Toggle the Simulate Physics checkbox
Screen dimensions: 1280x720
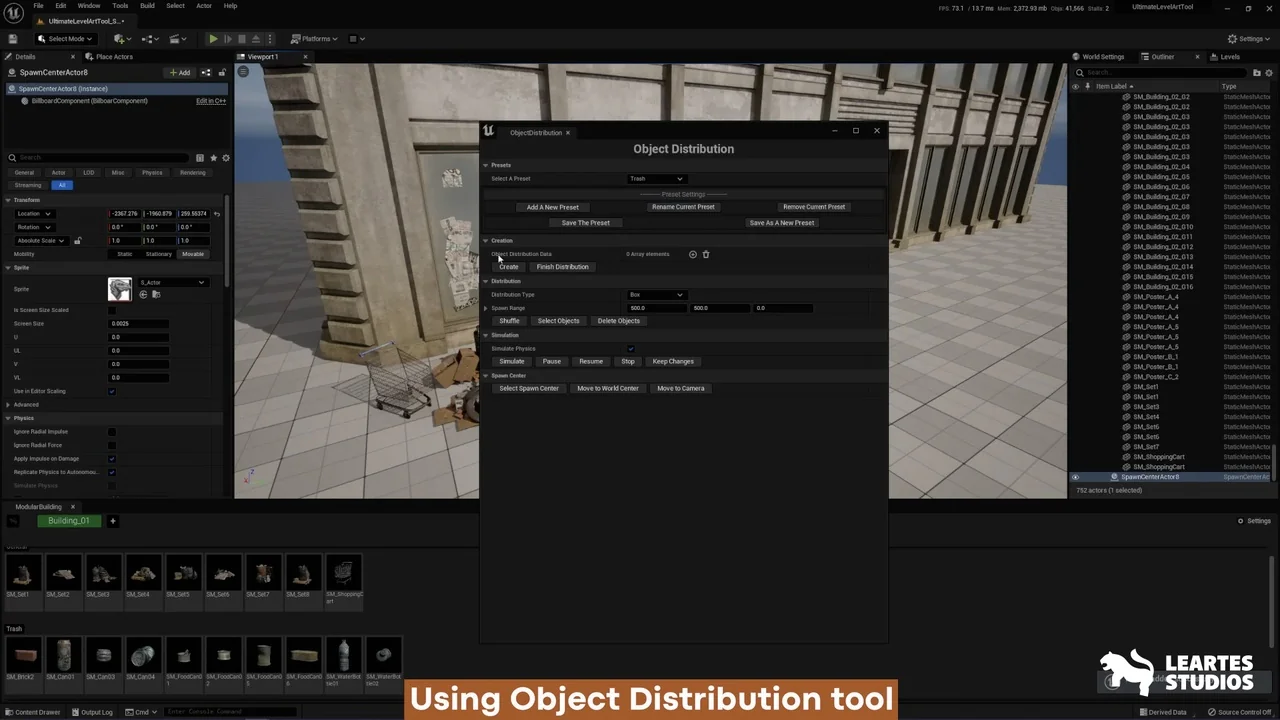630,349
